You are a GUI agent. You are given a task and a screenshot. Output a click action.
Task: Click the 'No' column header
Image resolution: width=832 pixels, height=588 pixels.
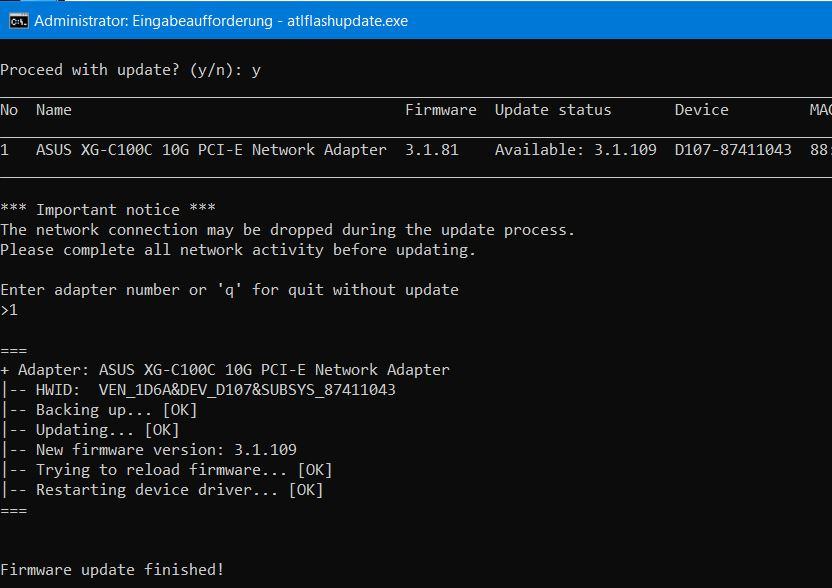point(9,110)
